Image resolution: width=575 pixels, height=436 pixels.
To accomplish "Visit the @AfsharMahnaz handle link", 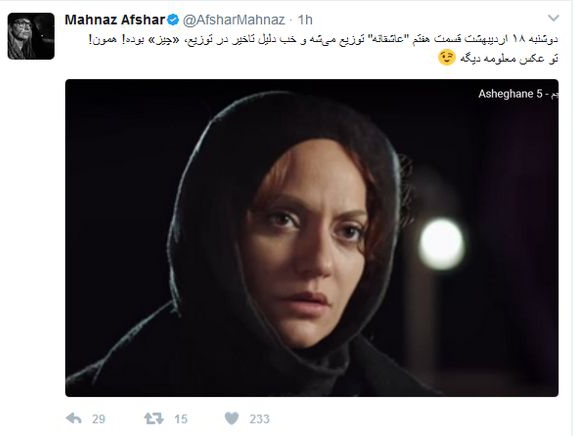I will click(x=234, y=20).
